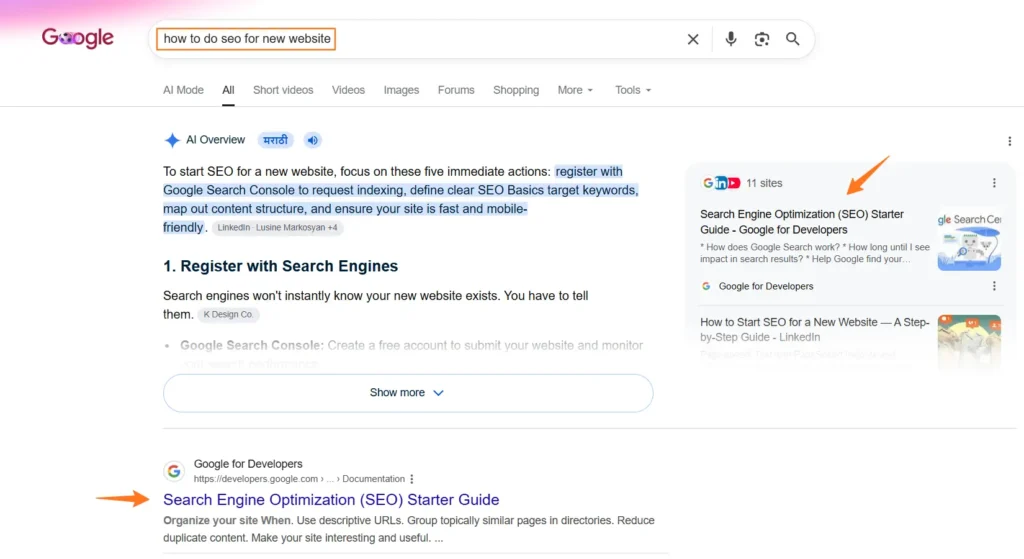The image size is (1024, 559).
Task: Open the Forums tab
Action: pos(456,90)
